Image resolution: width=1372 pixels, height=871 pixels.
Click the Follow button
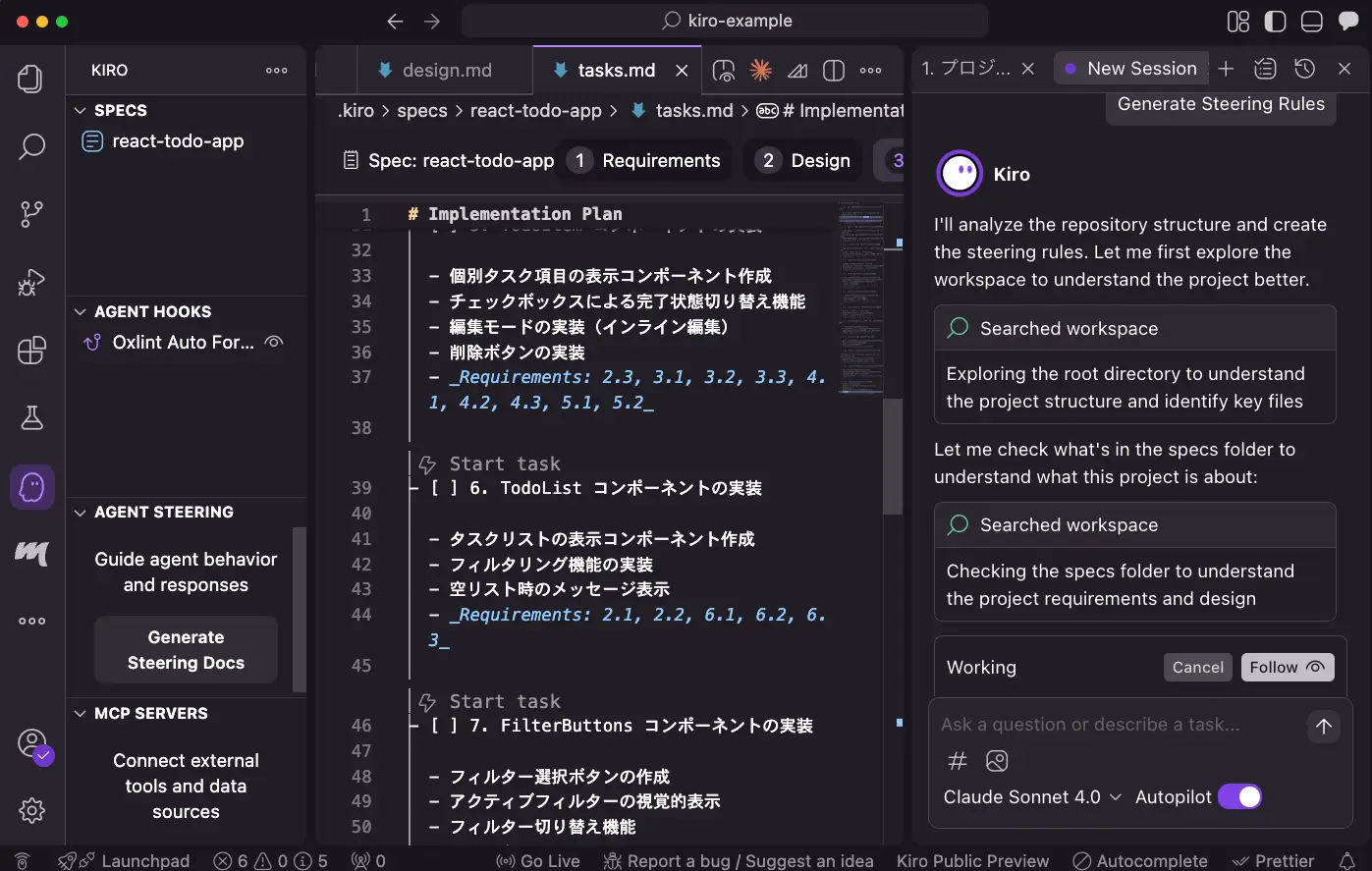pyautogui.click(x=1287, y=668)
